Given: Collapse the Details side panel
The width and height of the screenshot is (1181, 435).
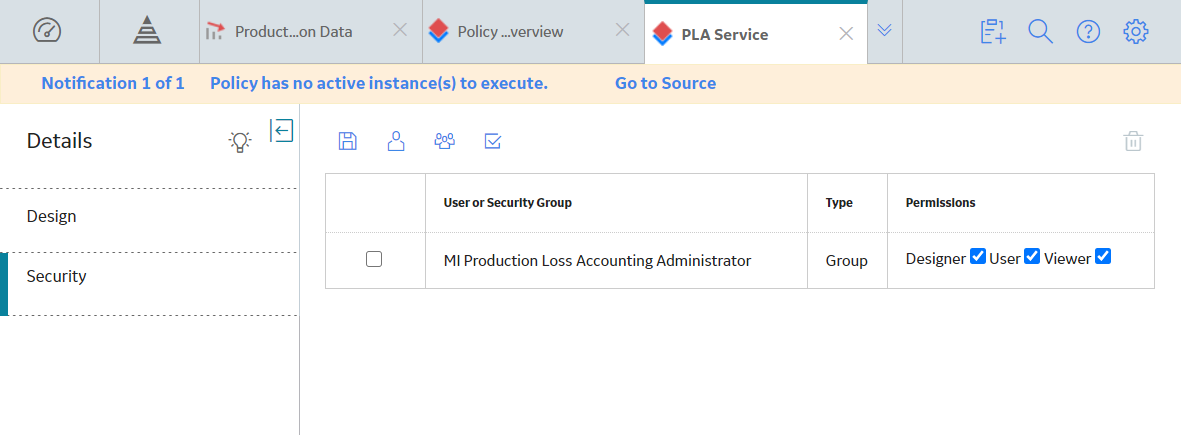Looking at the screenshot, I should coord(282,130).
